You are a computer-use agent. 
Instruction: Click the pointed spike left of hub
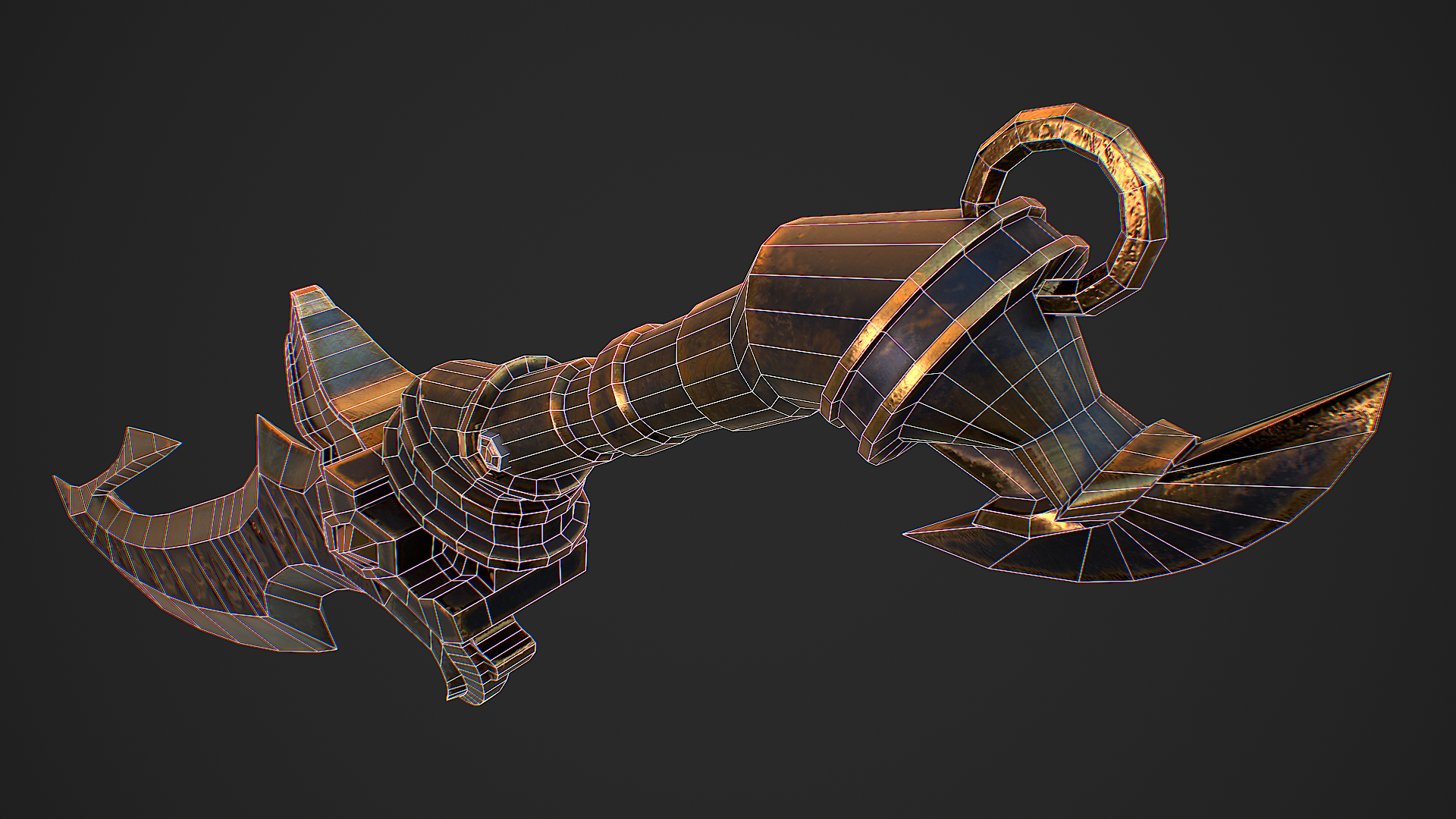point(277,455)
